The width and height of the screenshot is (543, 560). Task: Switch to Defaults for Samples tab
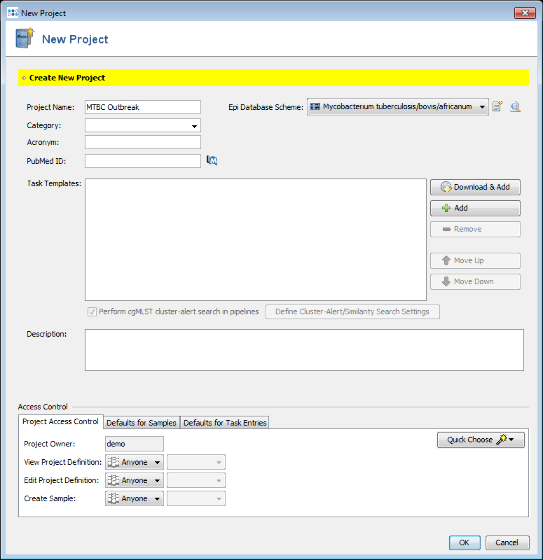(141, 423)
